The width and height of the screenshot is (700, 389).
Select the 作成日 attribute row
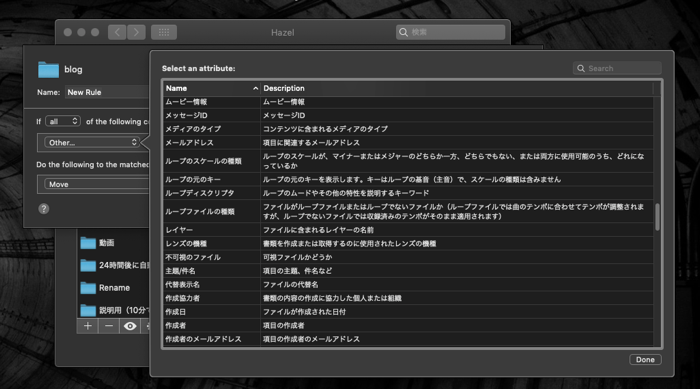[x=408, y=312]
